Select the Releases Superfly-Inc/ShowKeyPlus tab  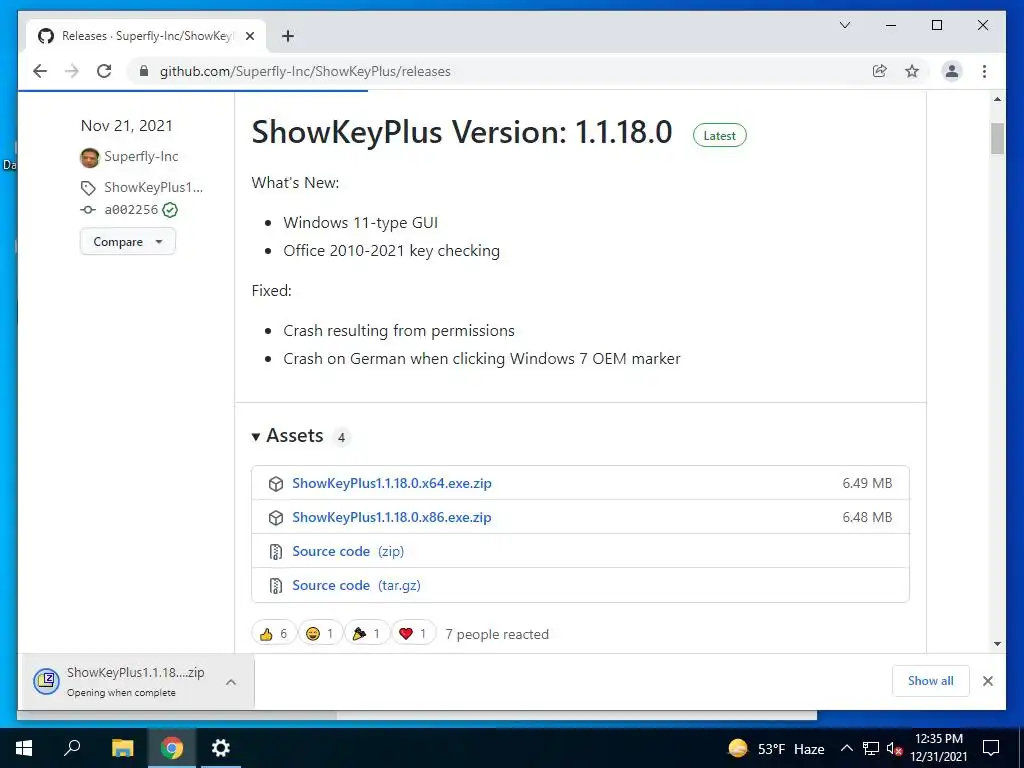147,36
